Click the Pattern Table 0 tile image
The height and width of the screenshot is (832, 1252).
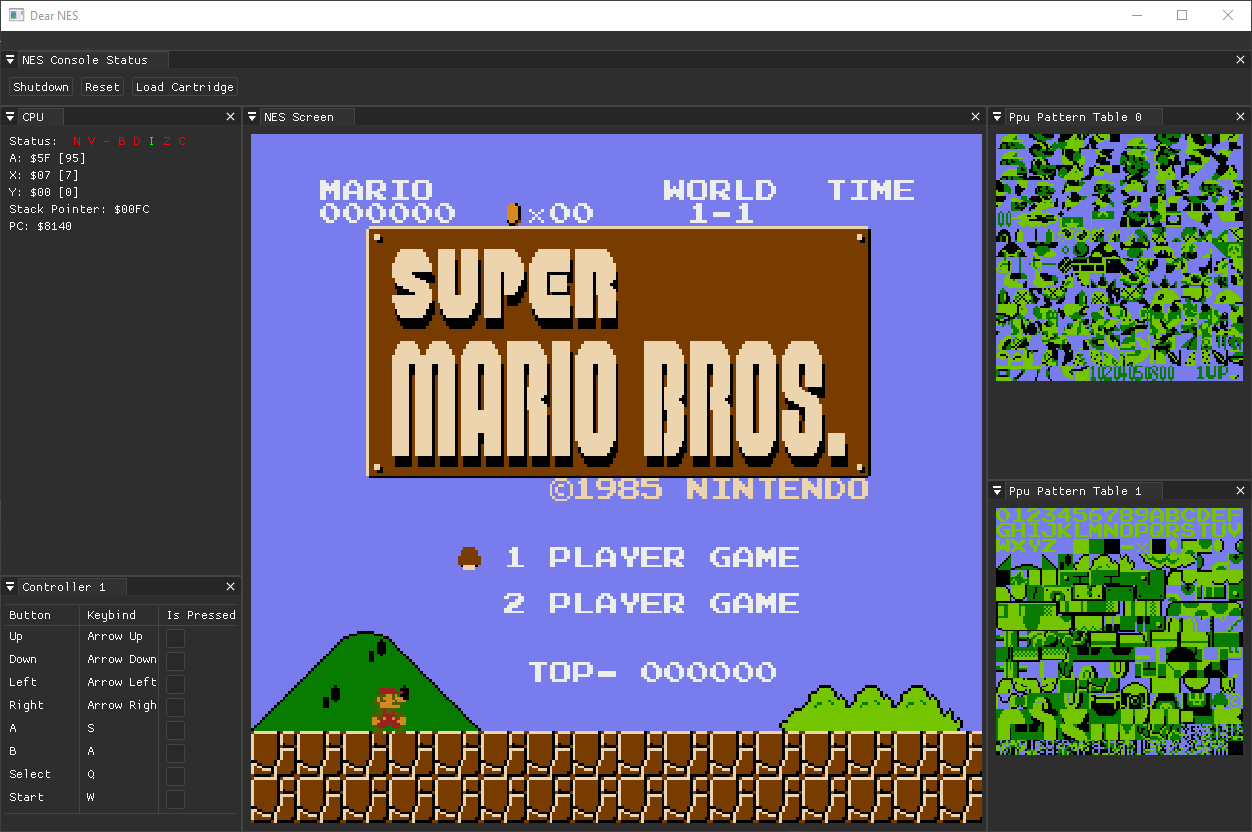pos(1119,257)
